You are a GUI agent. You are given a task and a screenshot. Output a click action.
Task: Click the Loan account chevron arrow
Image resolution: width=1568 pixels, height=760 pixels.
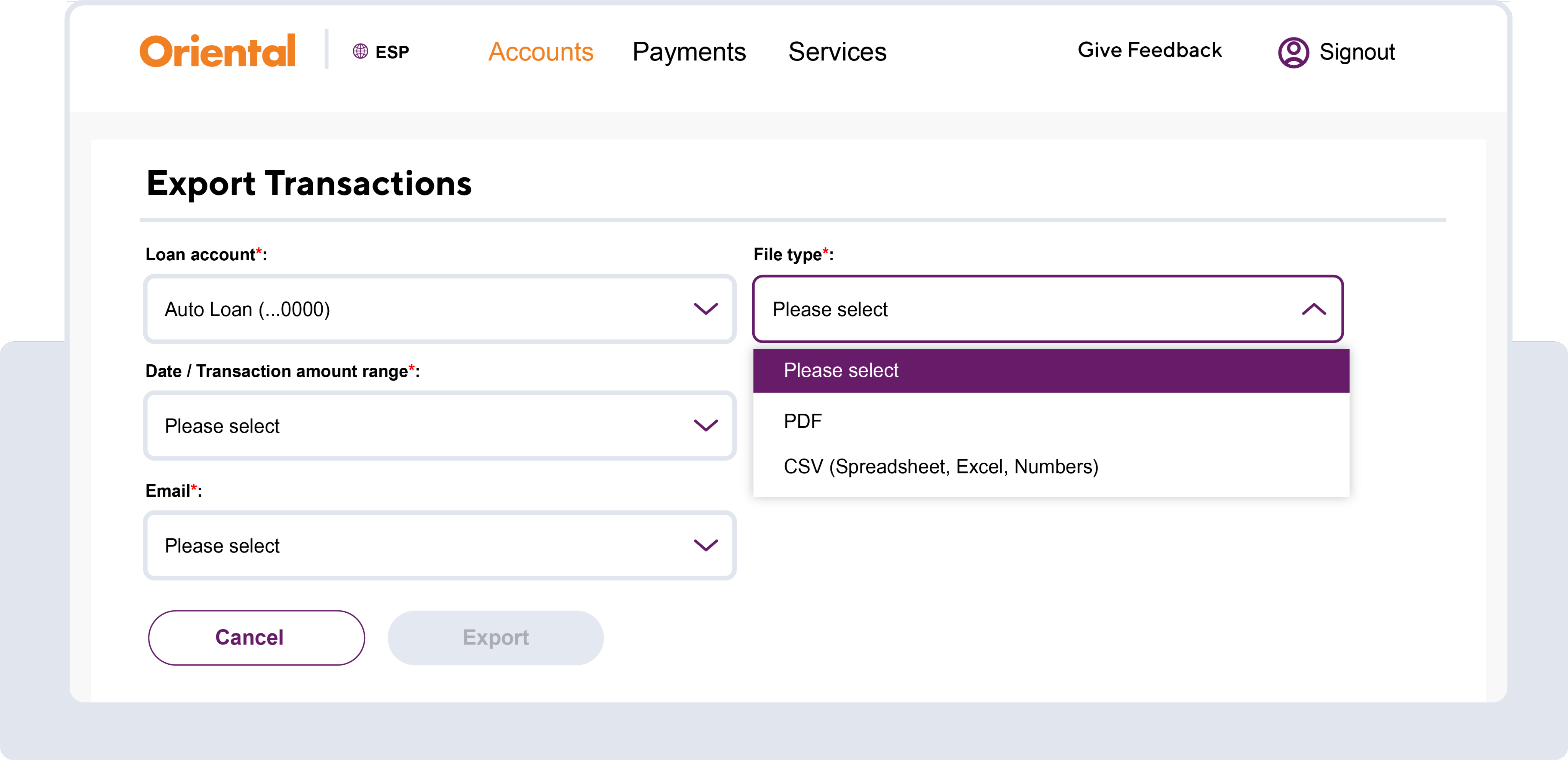pos(706,309)
